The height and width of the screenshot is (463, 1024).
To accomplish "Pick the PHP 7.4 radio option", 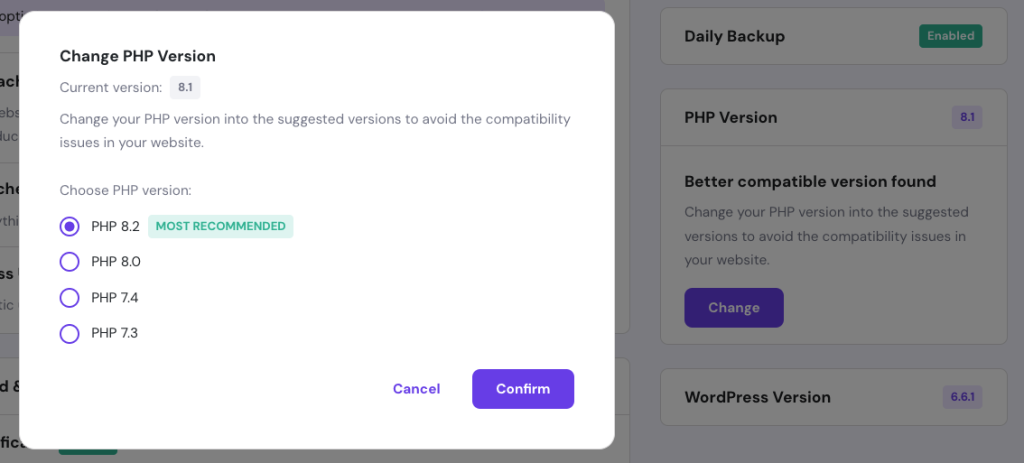I will [x=70, y=298].
